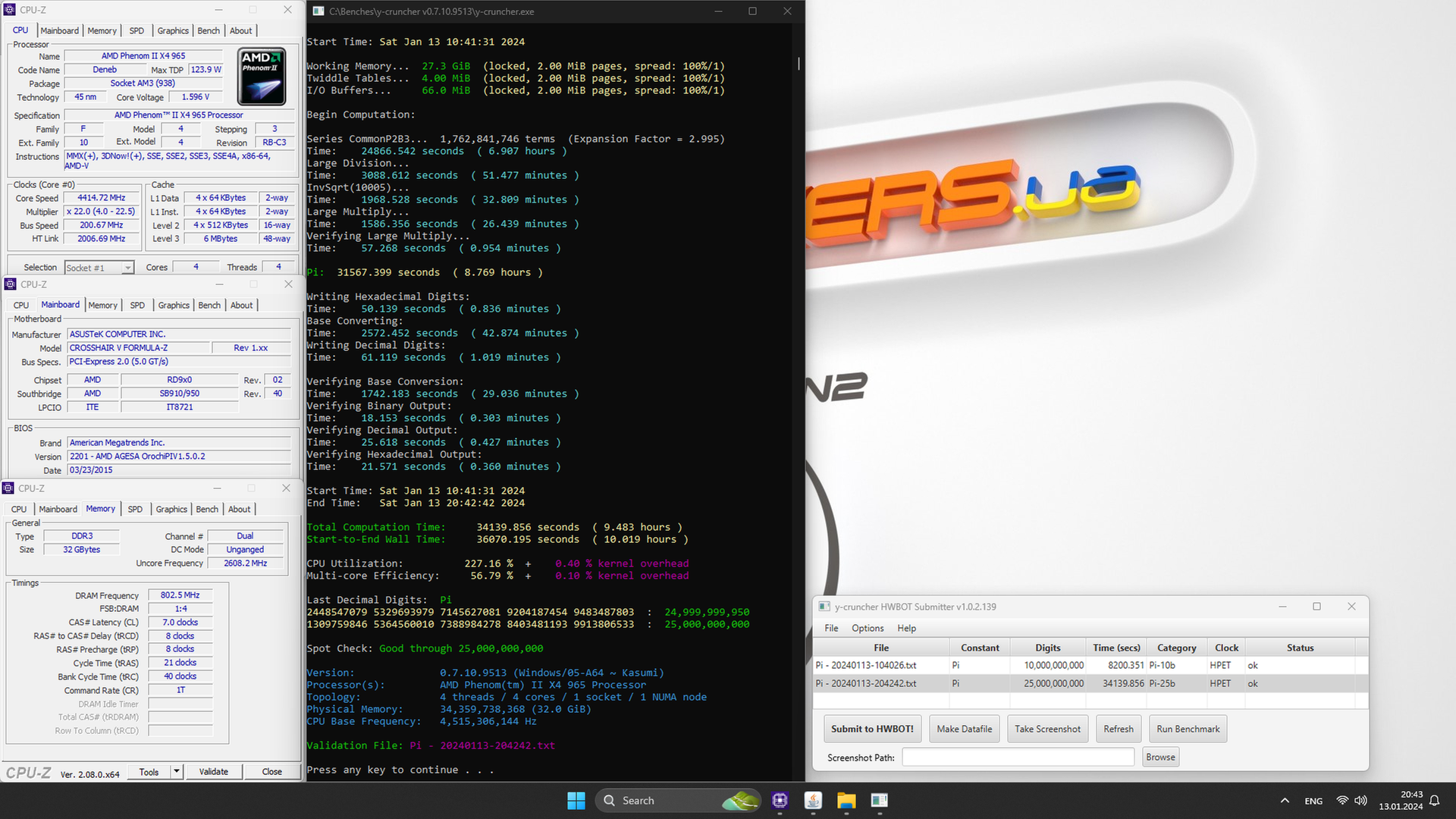Click the Make Datafile button
The height and width of the screenshot is (819, 1456).
(964, 729)
